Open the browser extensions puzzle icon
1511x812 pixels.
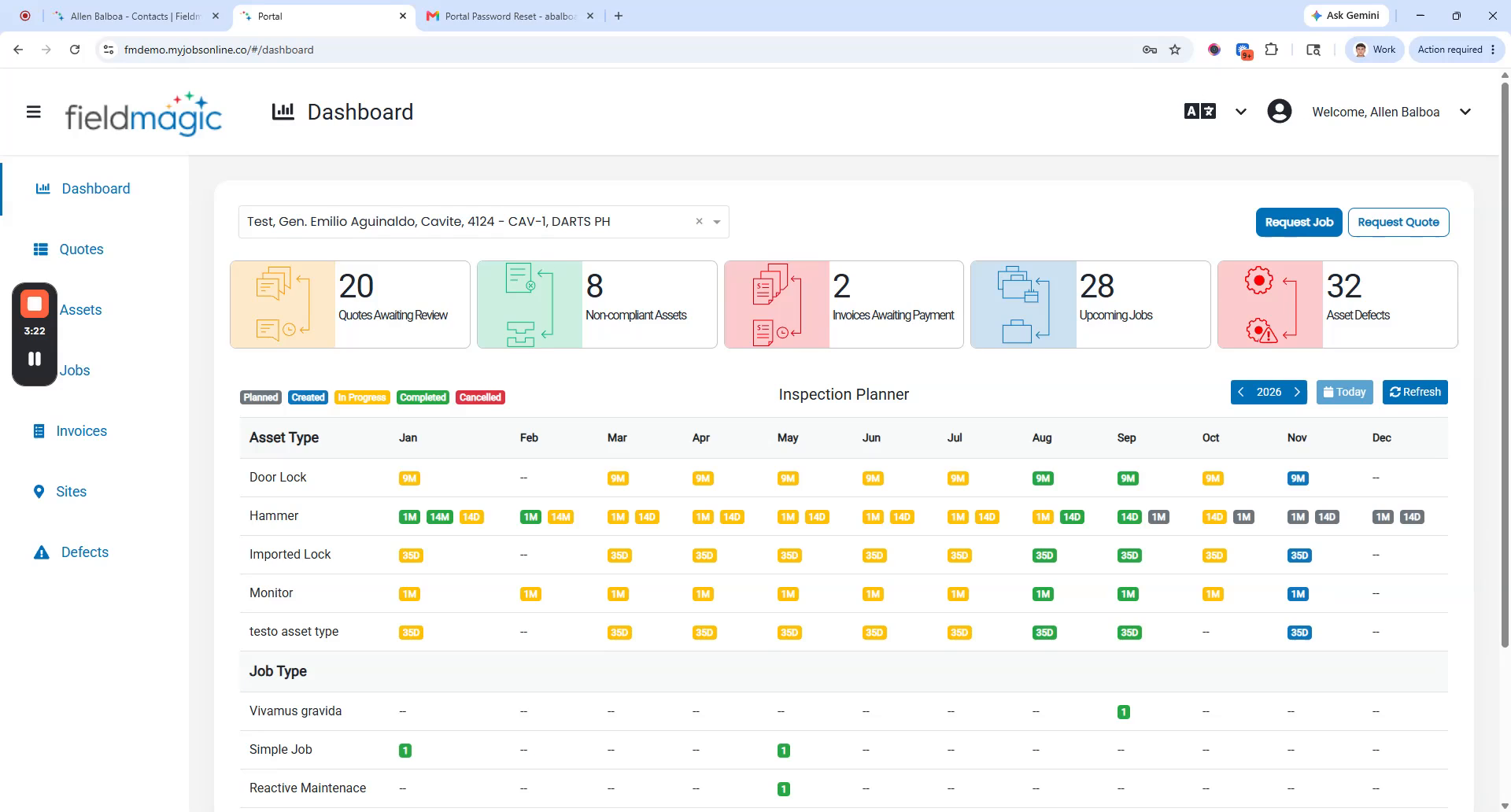tap(1272, 50)
